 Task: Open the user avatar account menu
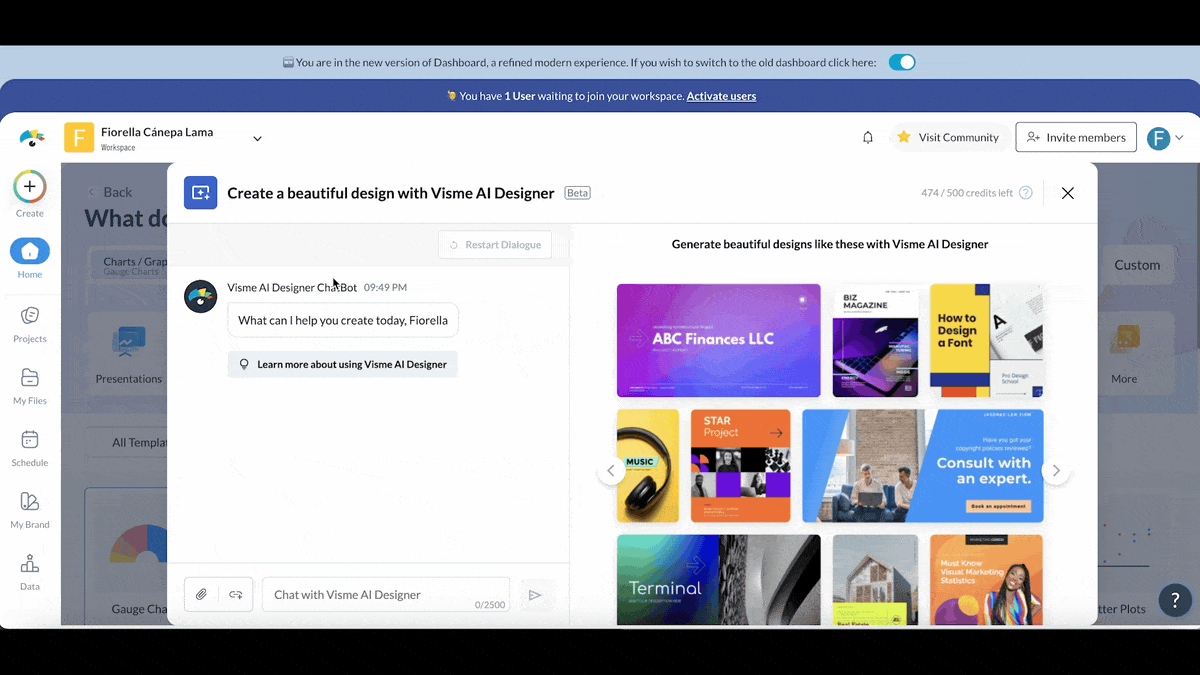(1165, 138)
